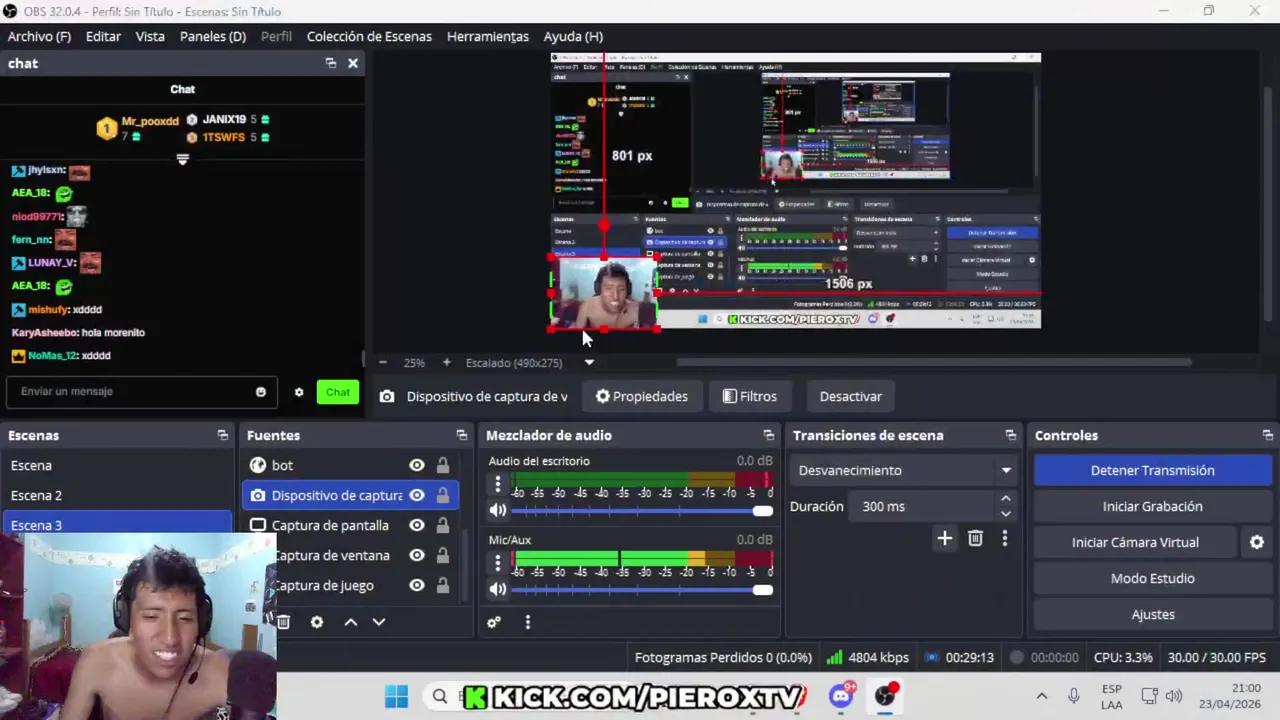Open the preview scaling dropdown arrow
This screenshot has height=720, width=1280.
click(x=588, y=363)
